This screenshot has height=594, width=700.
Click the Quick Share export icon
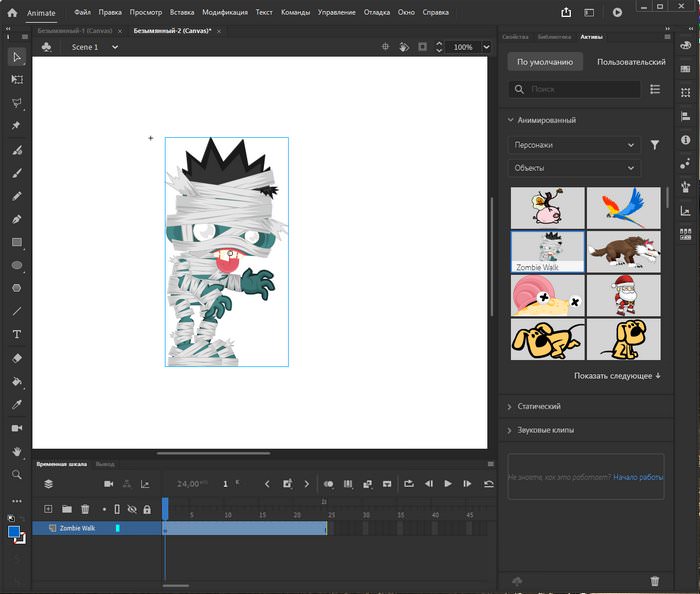[x=567, y=12]
